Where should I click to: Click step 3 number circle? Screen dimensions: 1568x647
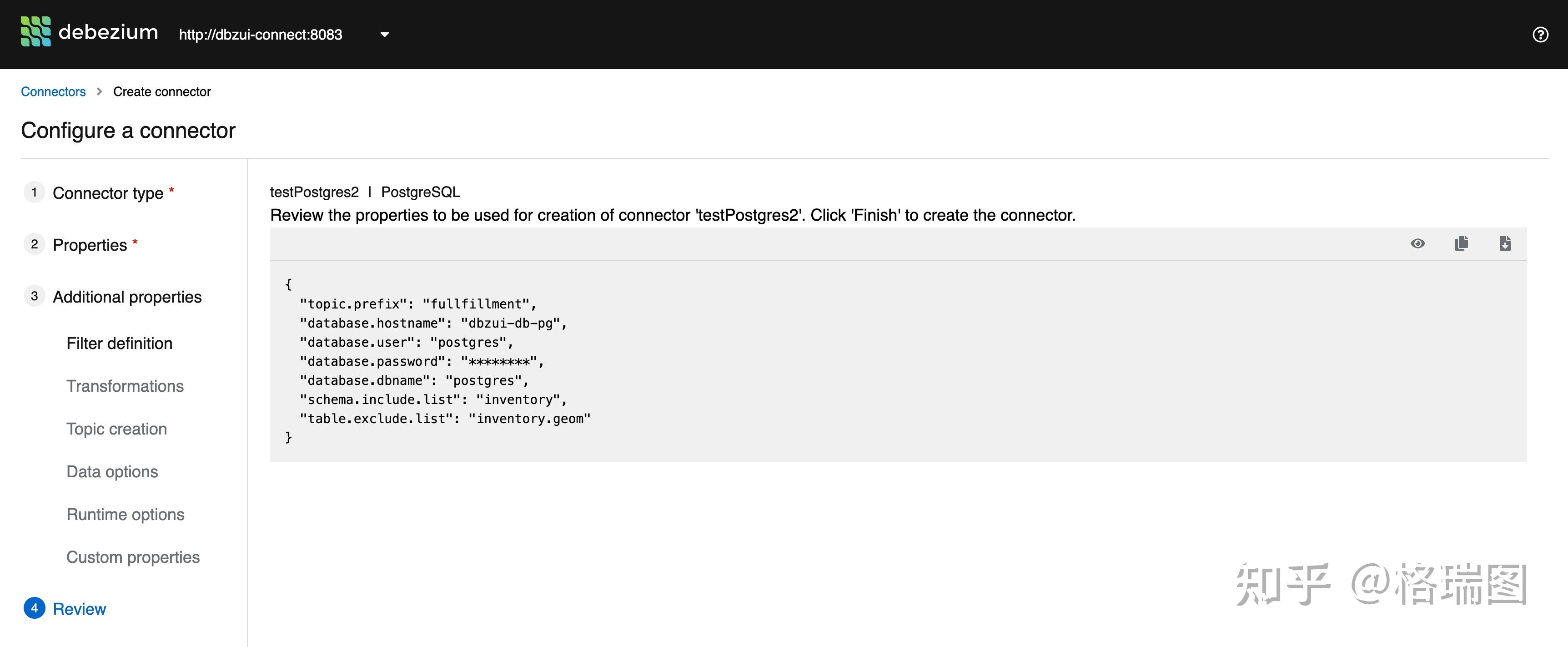[x=34, y=296]
